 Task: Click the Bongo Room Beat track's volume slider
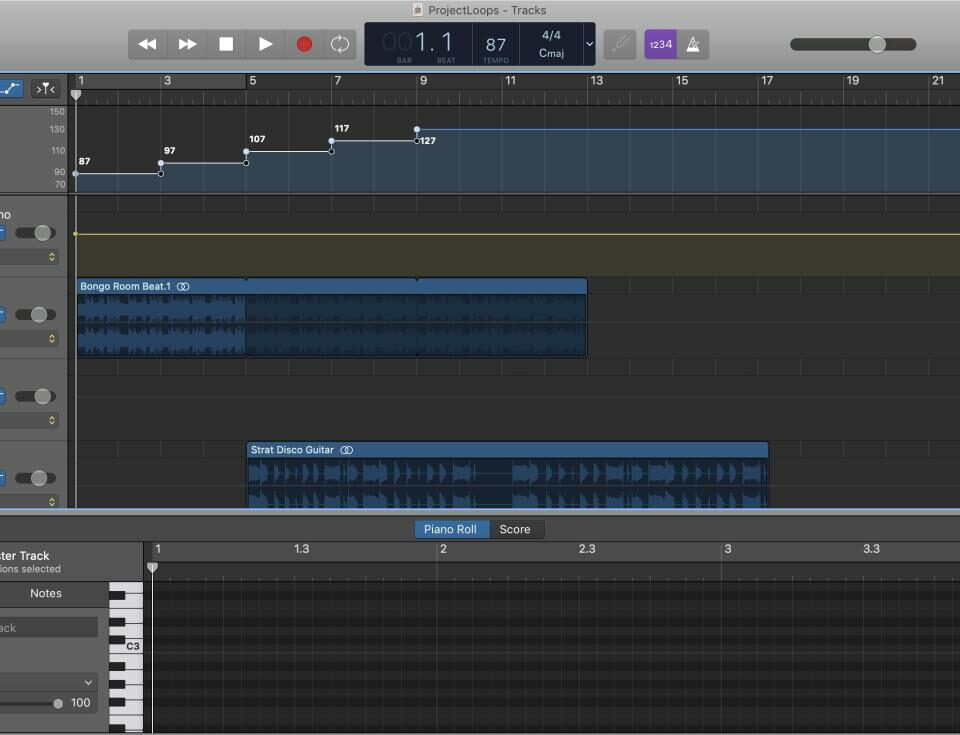click(x=39, y=314)
